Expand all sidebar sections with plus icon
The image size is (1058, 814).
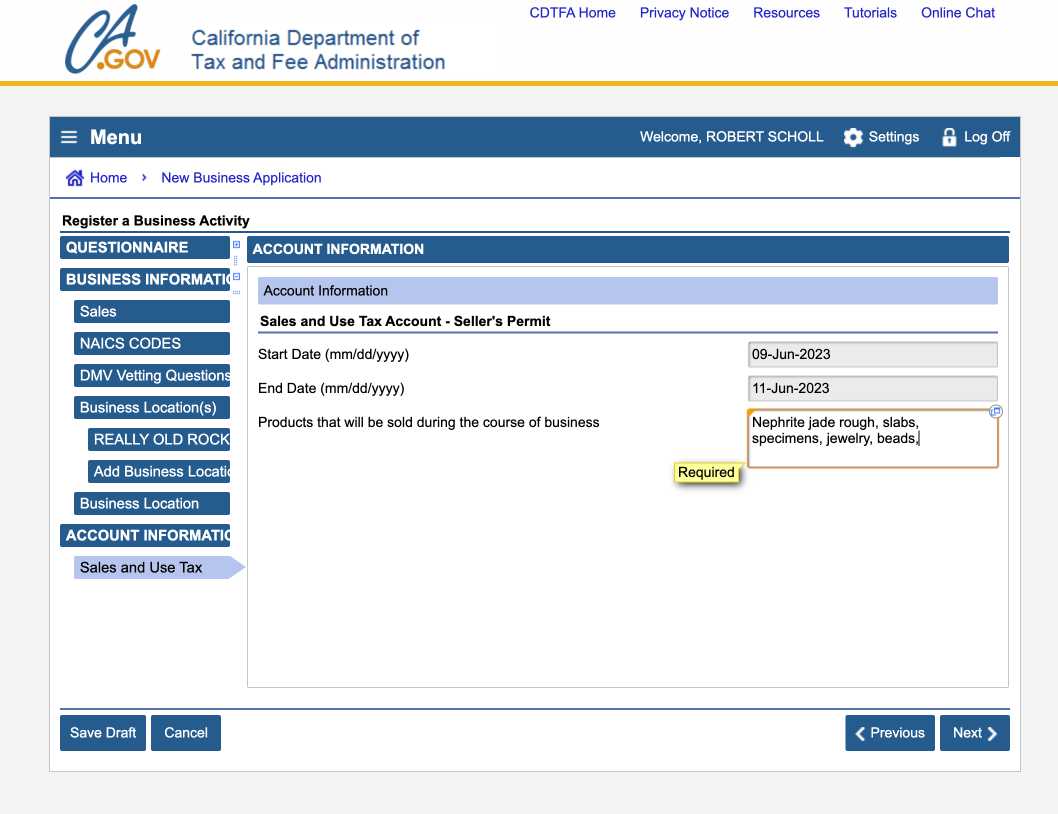click(237, 244)
